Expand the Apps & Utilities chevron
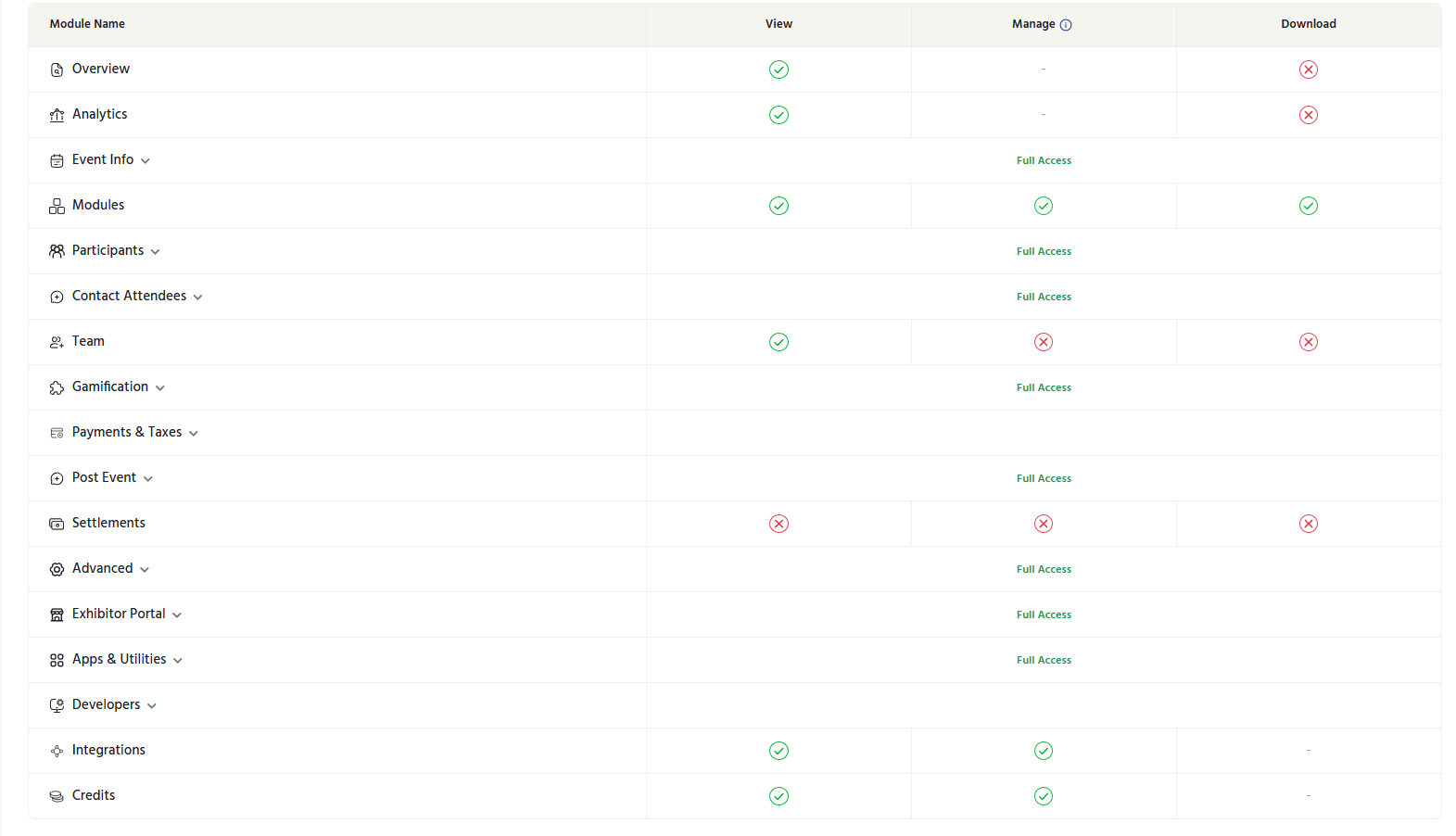This screenshot has height=836, width=1456. click(178, 661)
